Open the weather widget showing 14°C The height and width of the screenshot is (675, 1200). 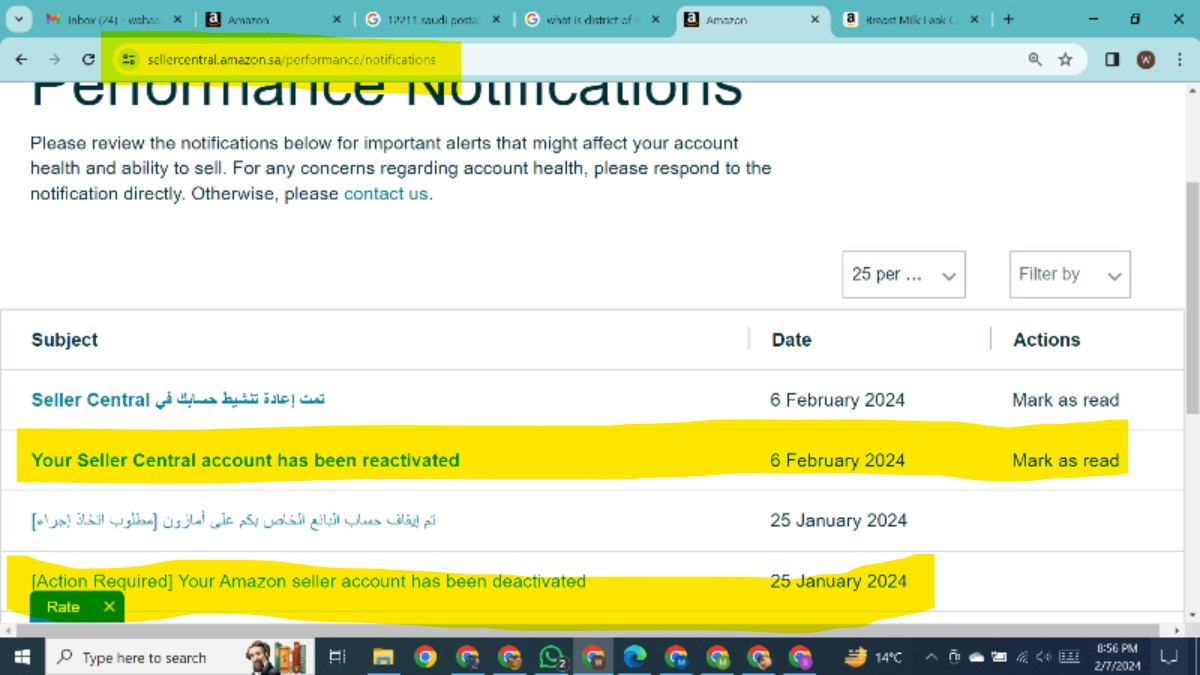pyautogui.click(x=873, y=657)
